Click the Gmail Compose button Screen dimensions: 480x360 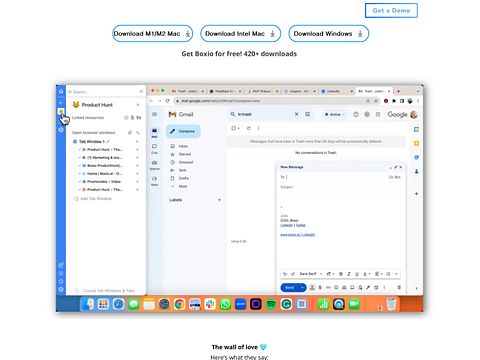(183, 131)
